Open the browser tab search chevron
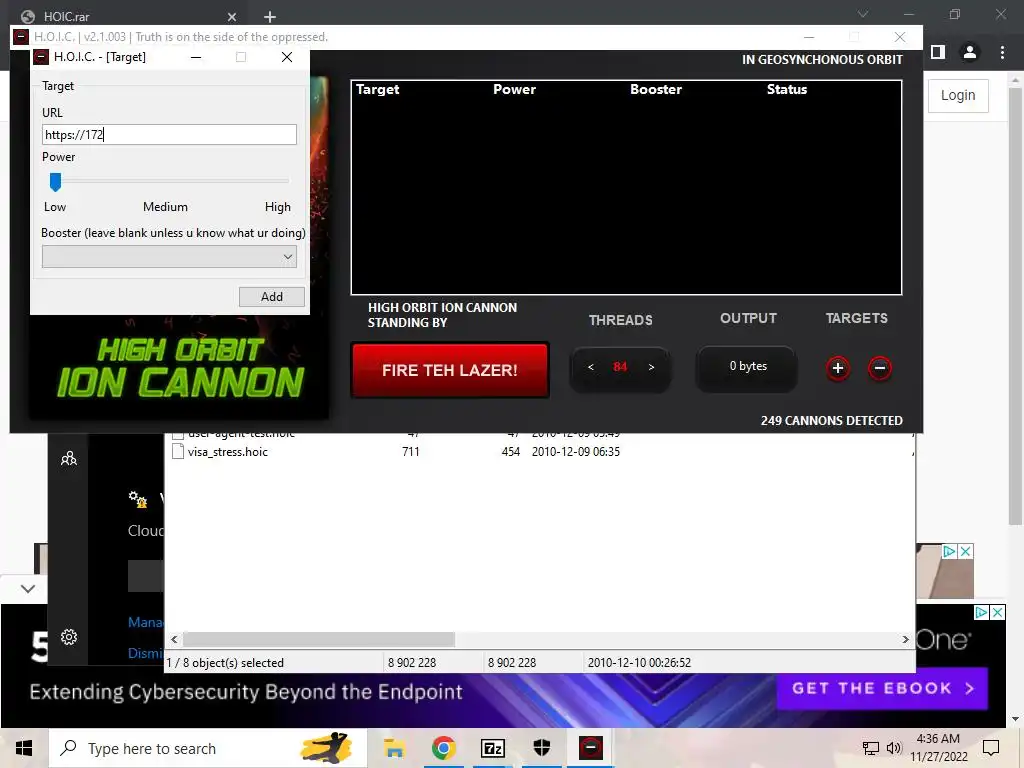The height and width of the screenshot is (768, 1024). 863,14
